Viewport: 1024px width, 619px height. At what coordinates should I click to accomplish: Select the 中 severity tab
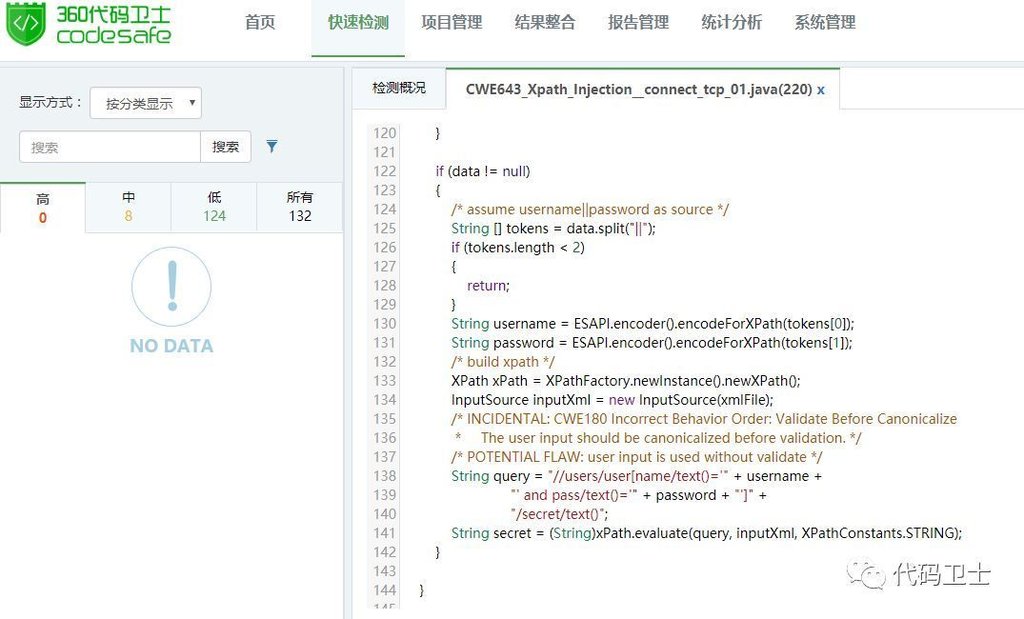tap(129, 207)
